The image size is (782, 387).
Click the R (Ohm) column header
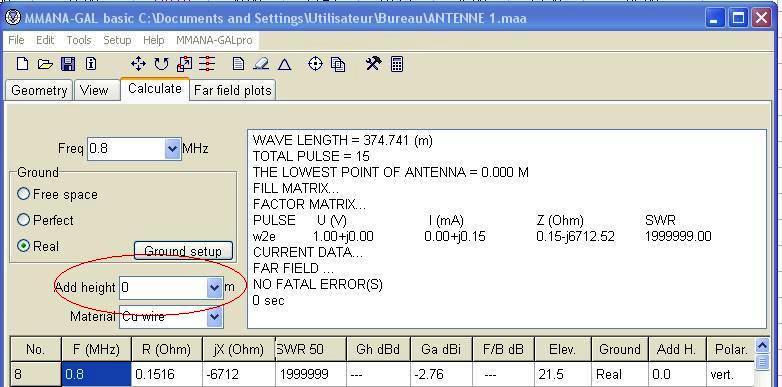click(167, 349)
